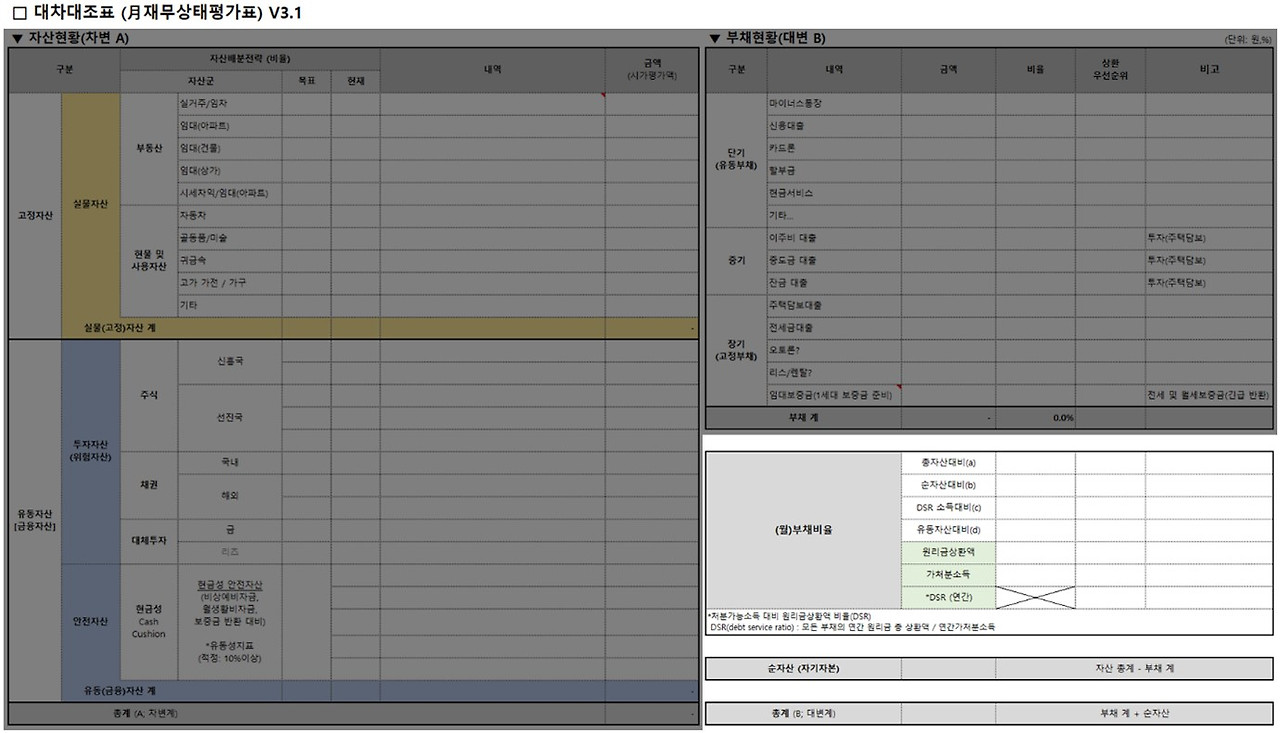Viewport: 1280px width, 733px height.
Task: Select the 신용대출 row label
Action: (834, 126)
